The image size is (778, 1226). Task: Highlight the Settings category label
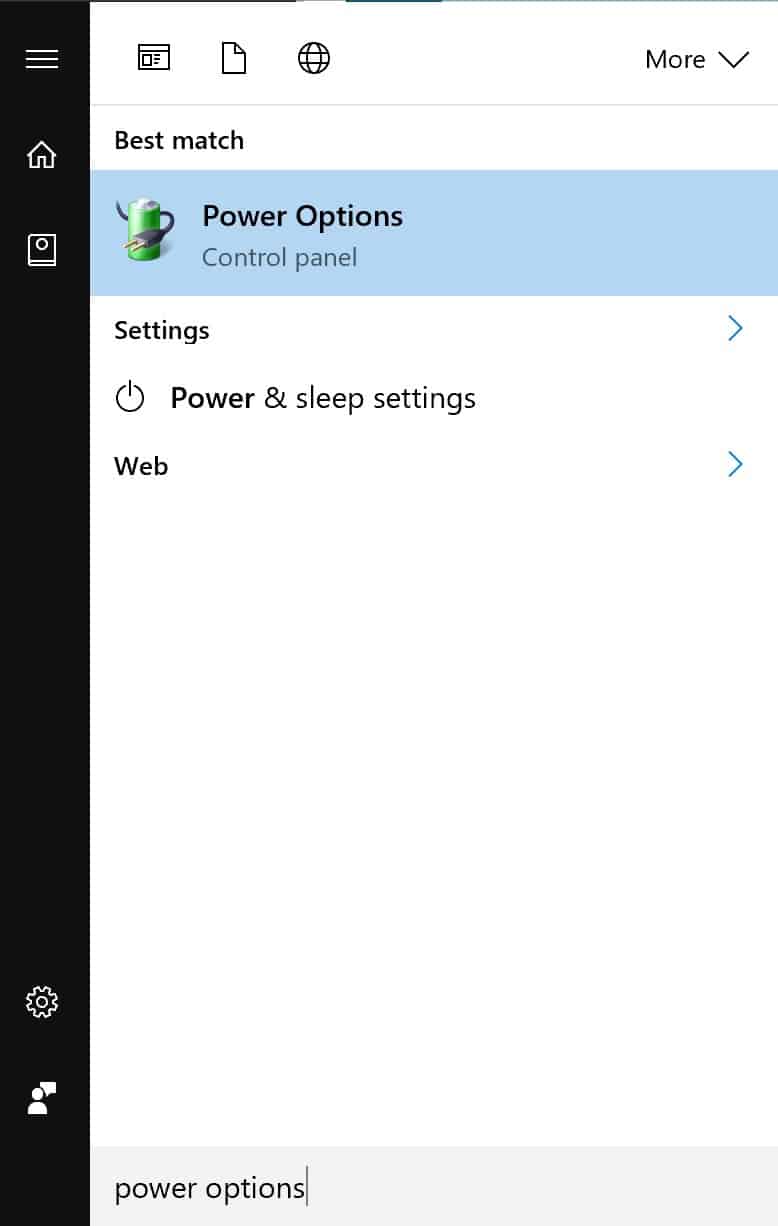tap(161, 330)
